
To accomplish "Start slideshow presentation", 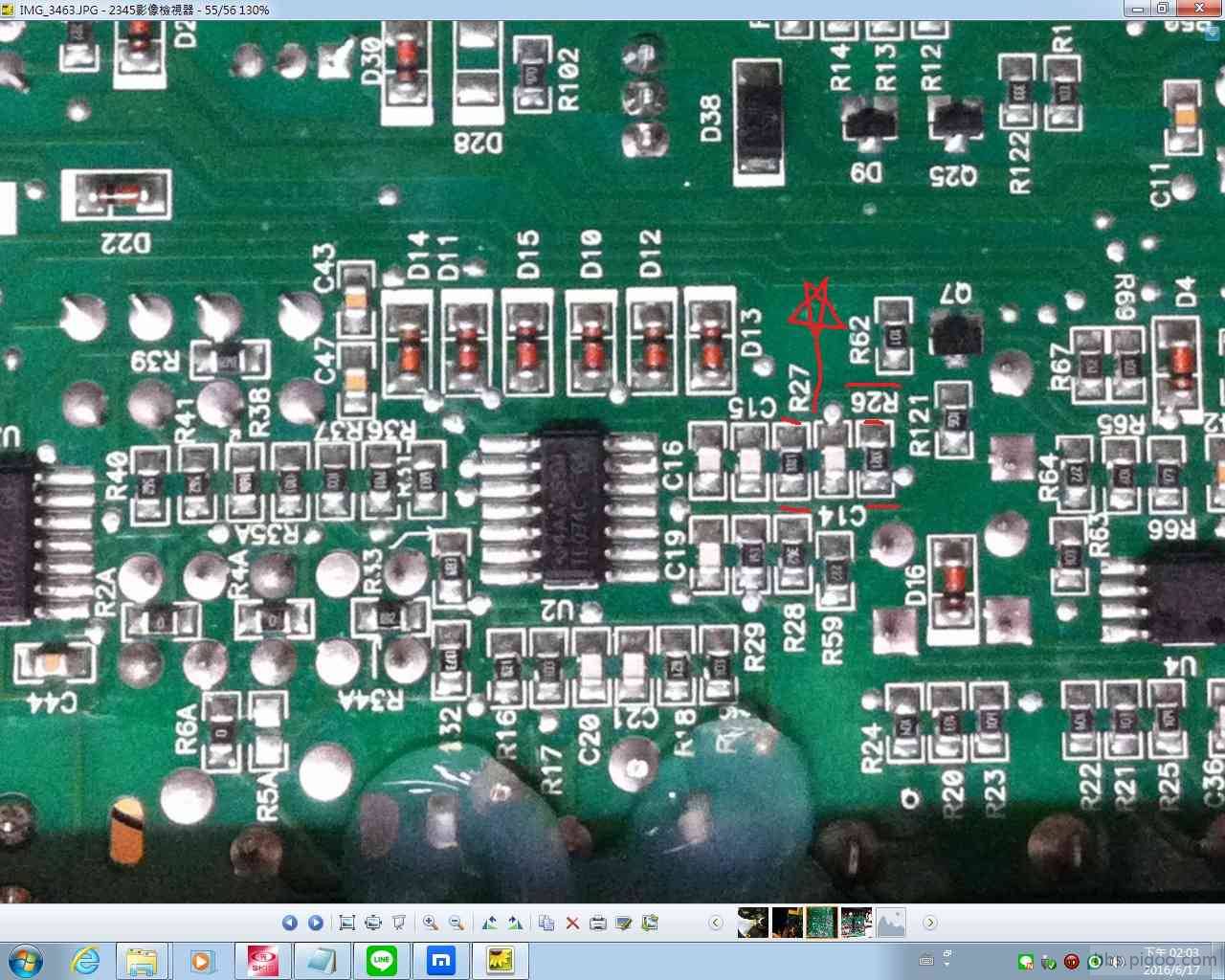I will (x=399, y=923).
